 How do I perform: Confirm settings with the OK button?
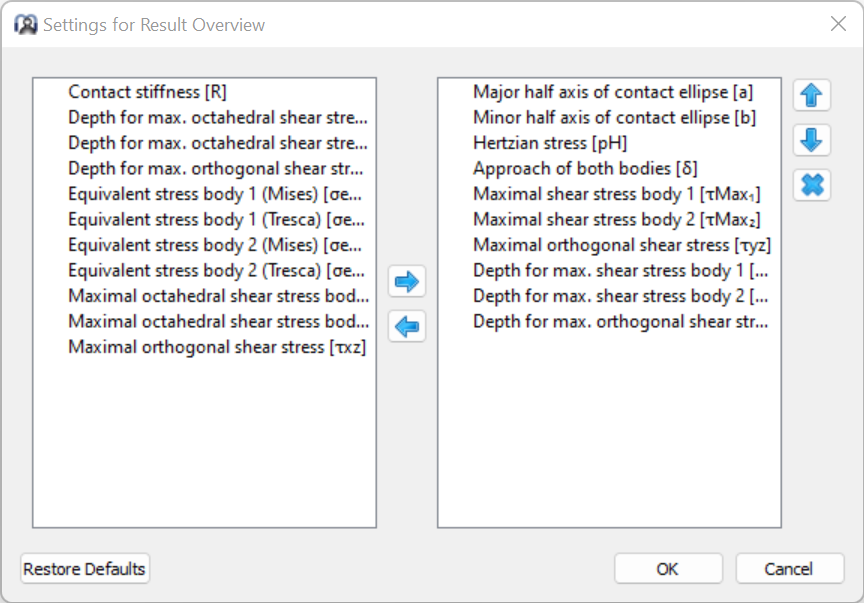pyautogui.click(x=667, y=569)
